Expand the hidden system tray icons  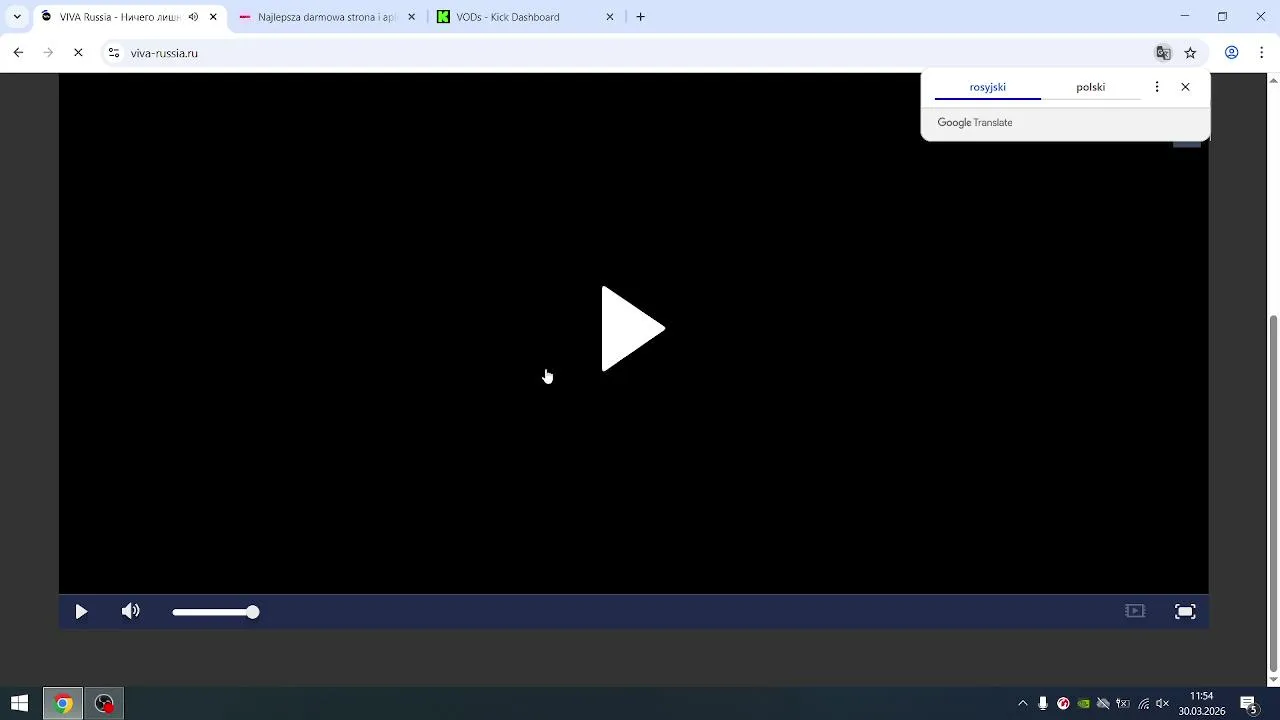click(1022, 704)
